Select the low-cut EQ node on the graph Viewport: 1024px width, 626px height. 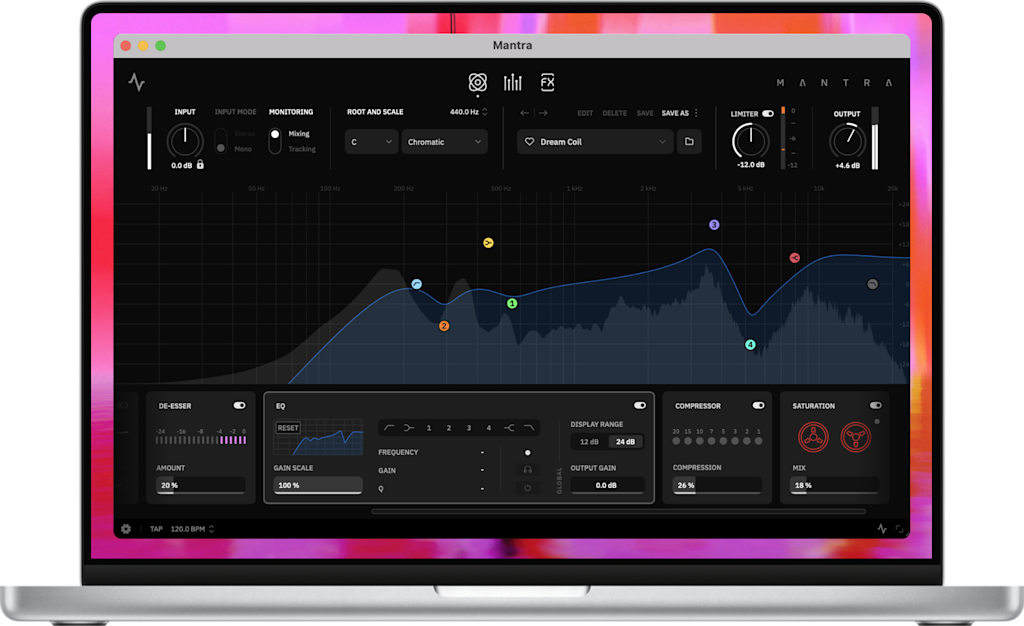point(416,284)
